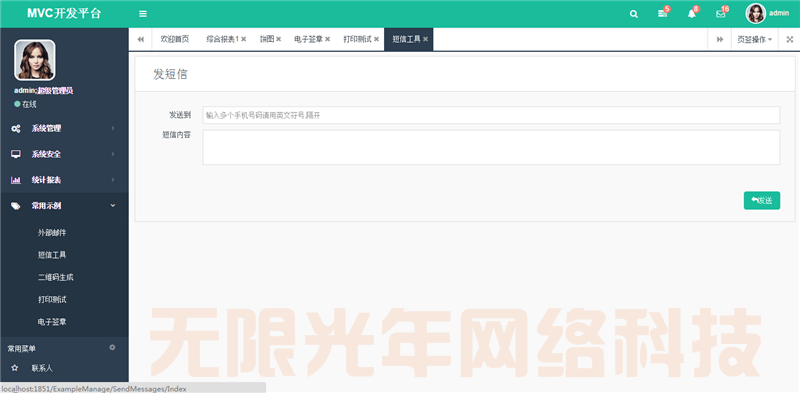Close the 综合报表1 tab
The image size is (800, 393).
(244, 39)
